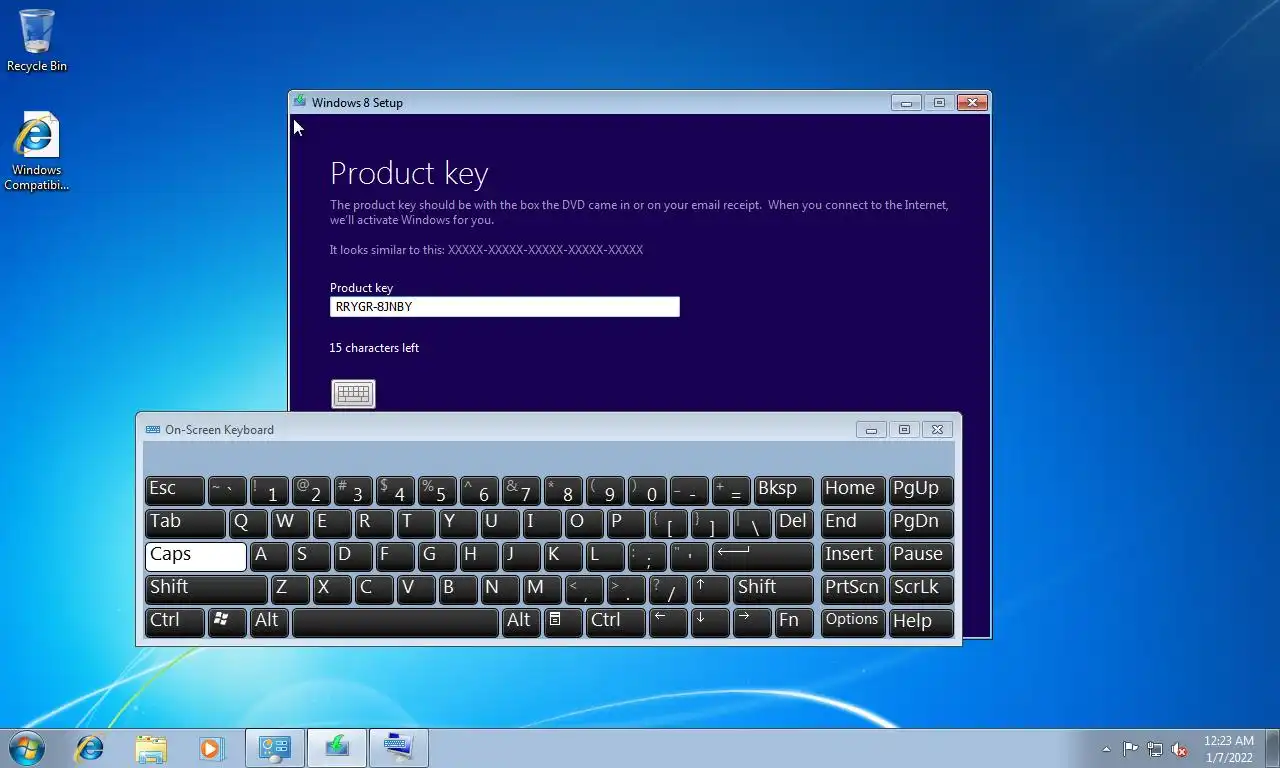Click the right arrow key
The width and height of the screenshot is (1280, 768).
pos(751,622)
